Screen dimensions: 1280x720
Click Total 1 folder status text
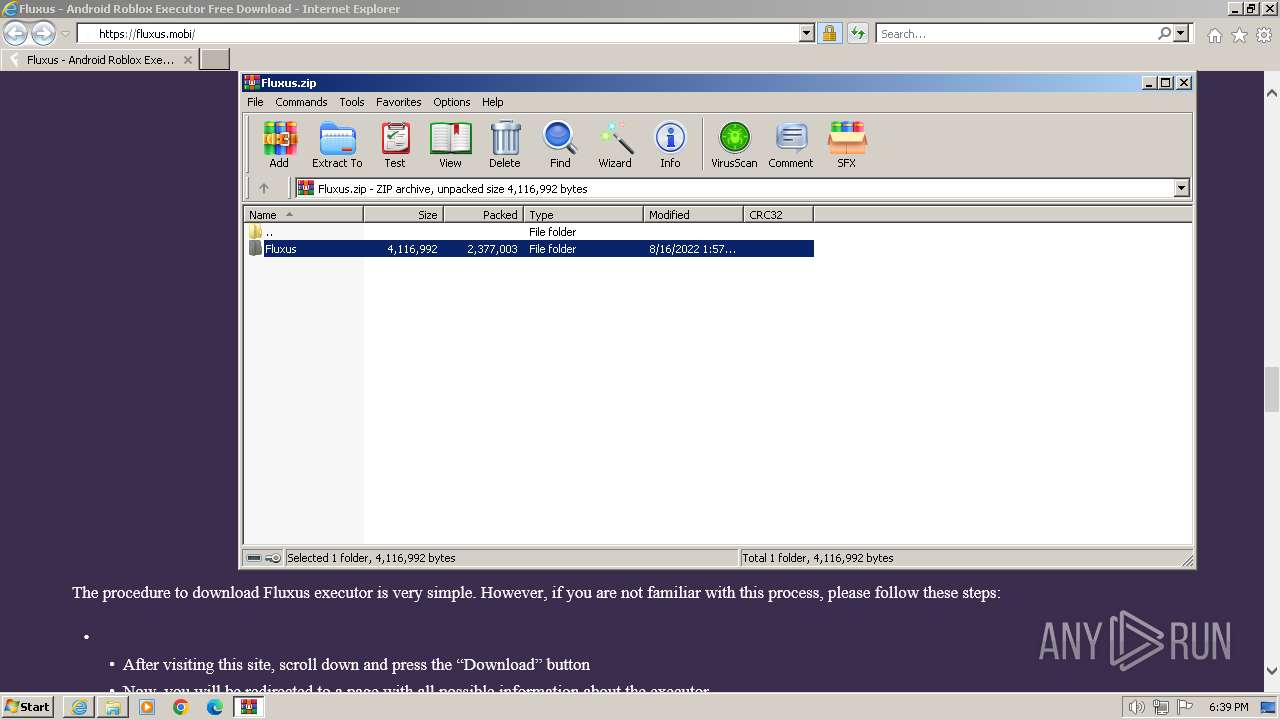[x=818, y=558]
